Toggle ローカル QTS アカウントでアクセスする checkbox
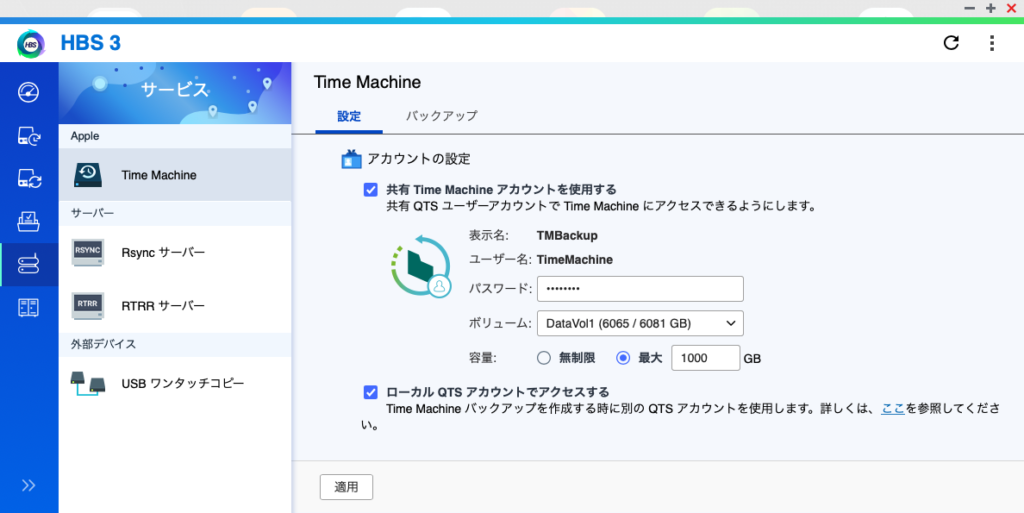1024x513 pixels. tap(370, 392)
